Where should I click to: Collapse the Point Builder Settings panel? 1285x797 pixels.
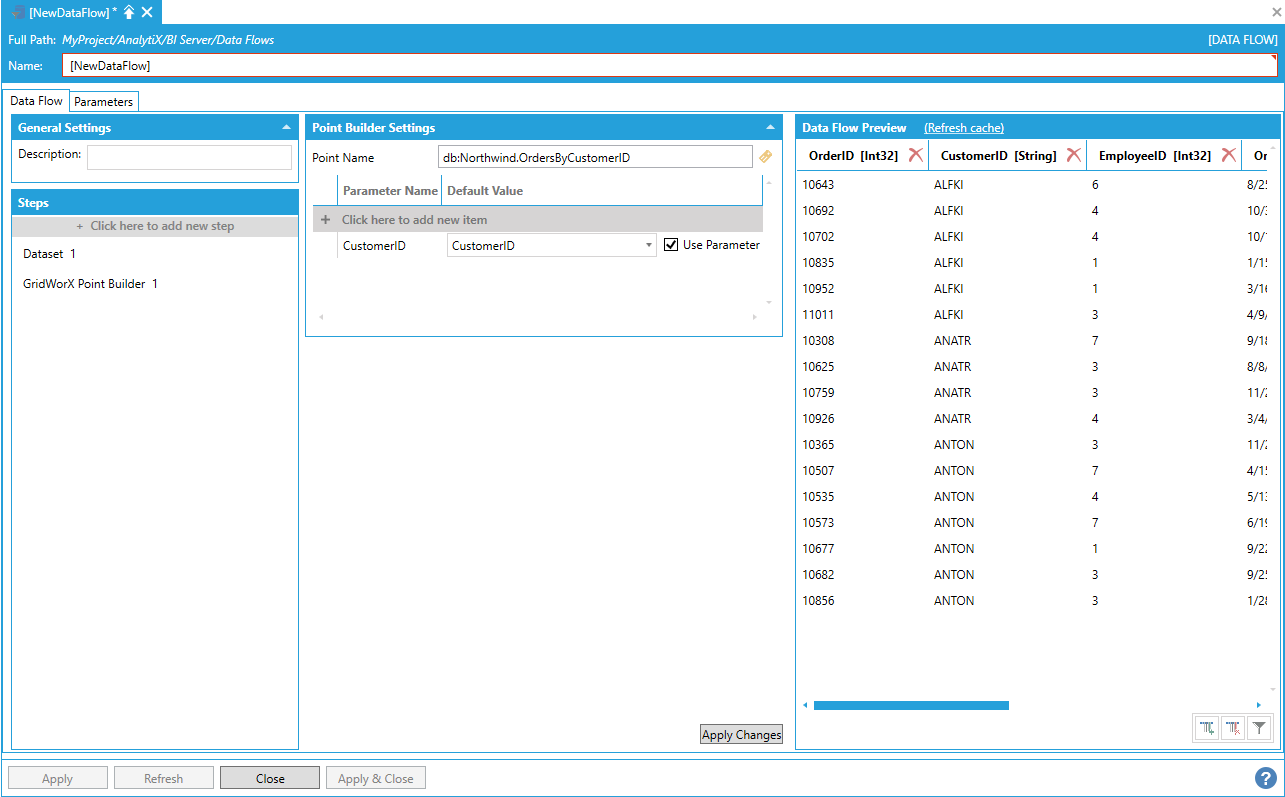click(x=770, y=128)
